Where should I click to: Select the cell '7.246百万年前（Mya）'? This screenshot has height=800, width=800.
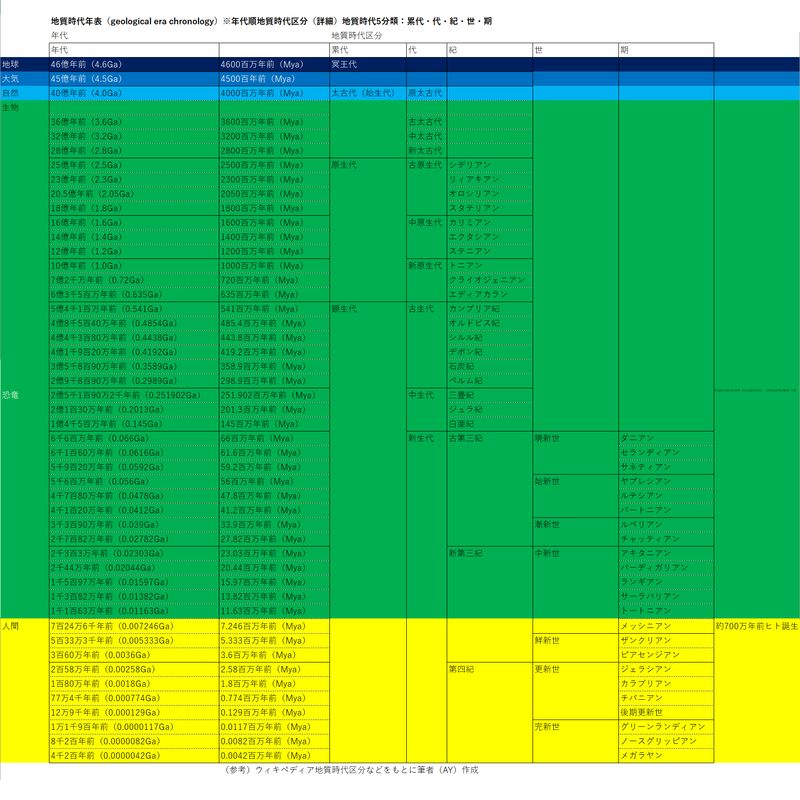click(x=261, y=626)
